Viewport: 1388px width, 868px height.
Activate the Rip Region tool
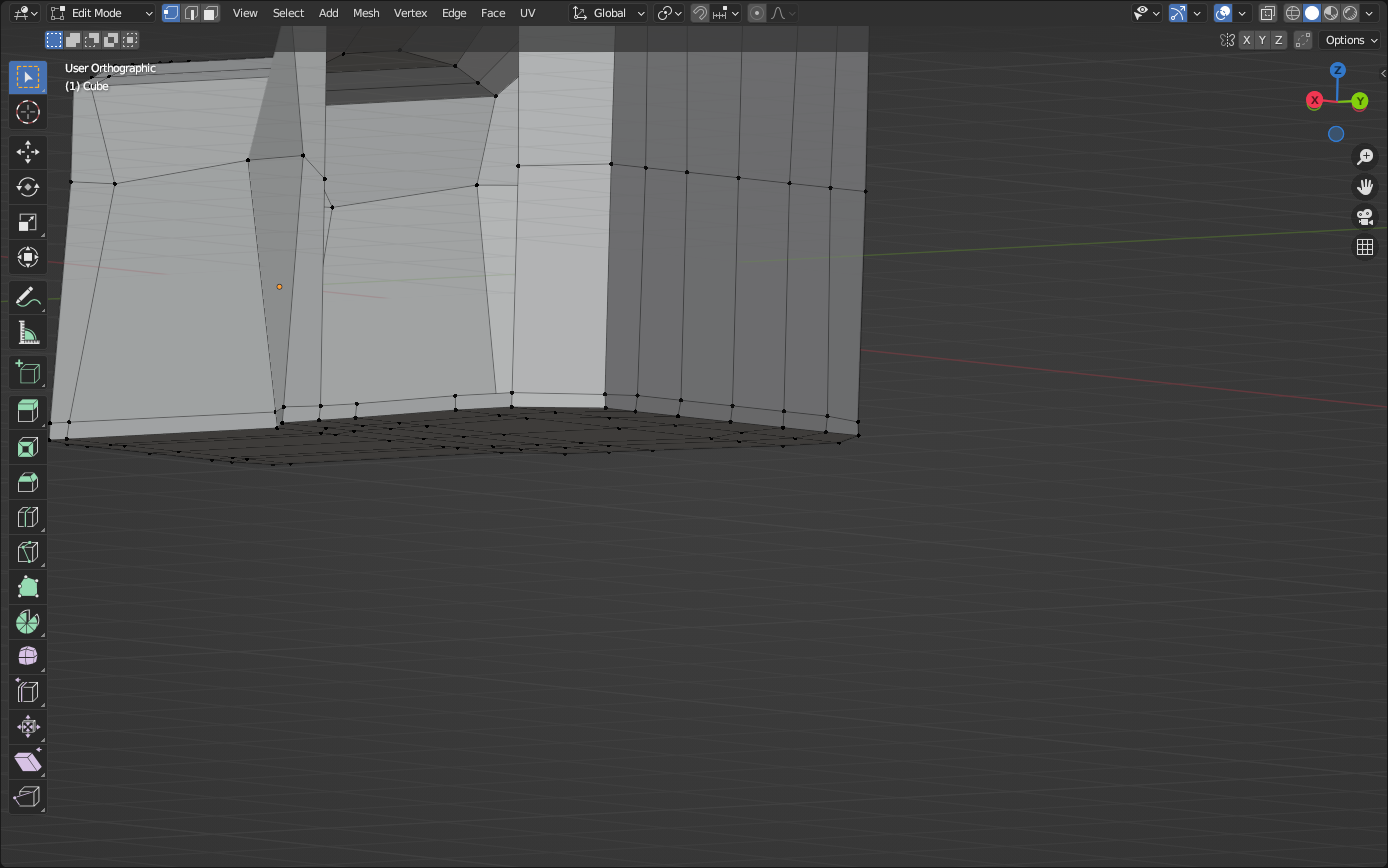pos(28,796)
